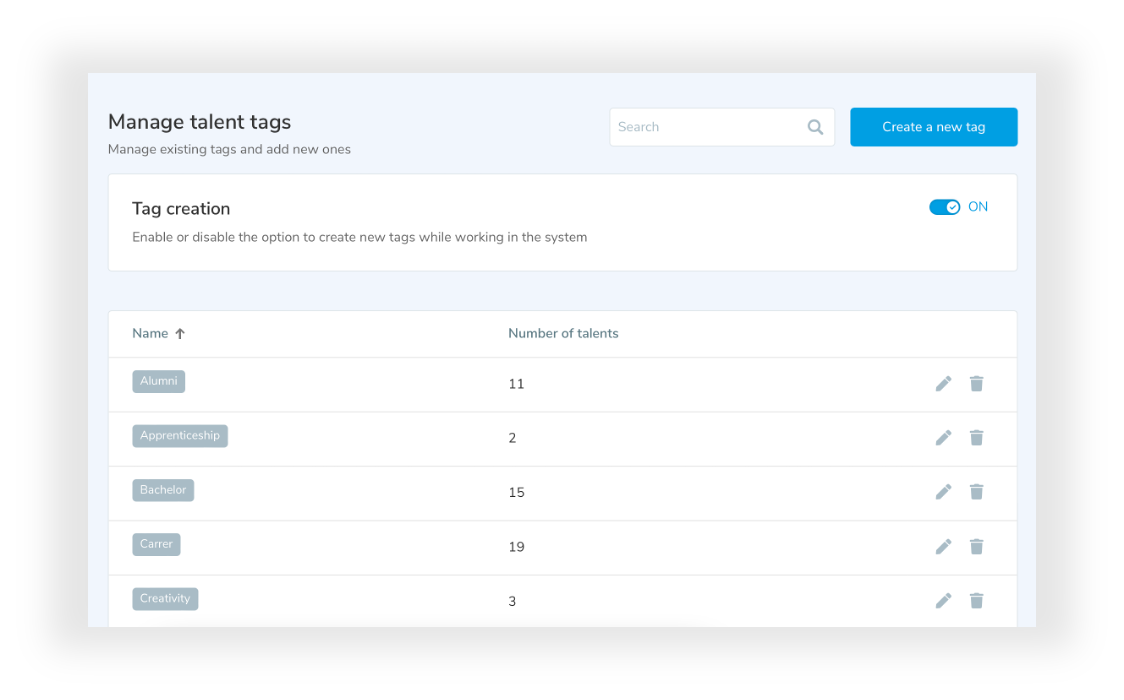The image size is (1124, 700).
Task: Turn off the Tag creation toggle
Action: pyautogui.click(x=944, y=207)
